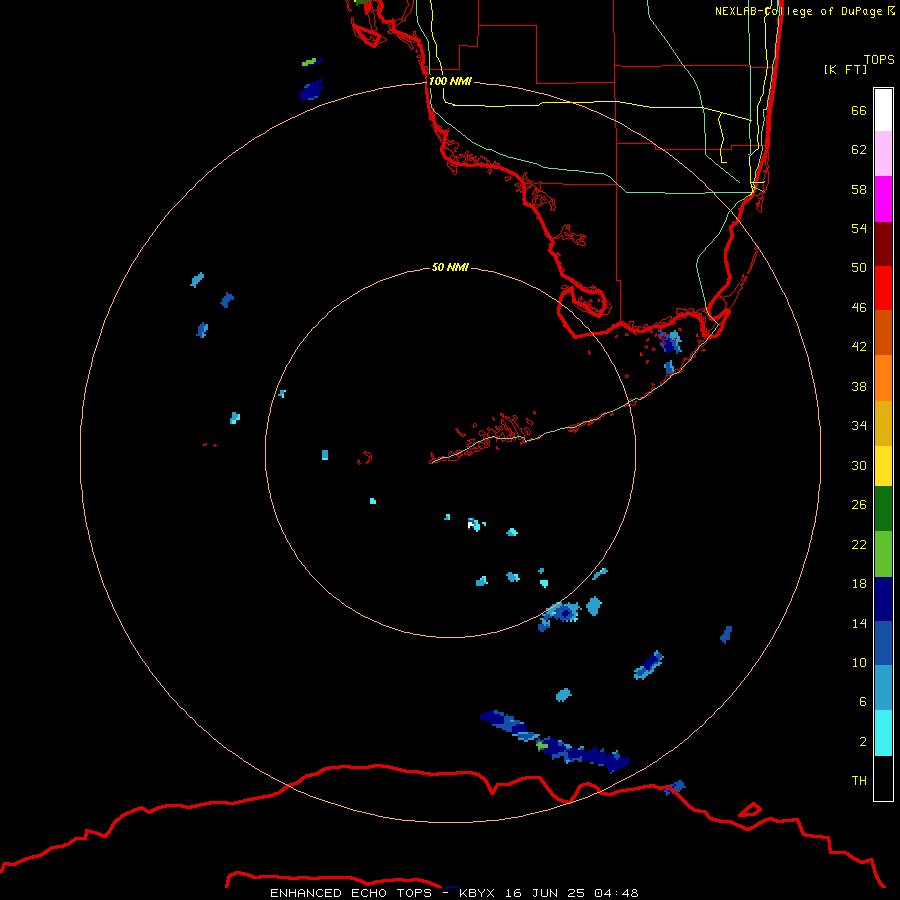
Task: Select the dark green legend swatch
Action: coord(883,509)
